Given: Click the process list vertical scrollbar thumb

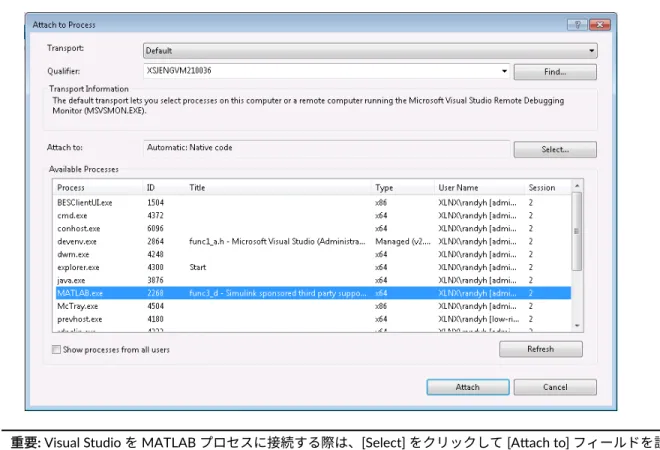Looking at the screenshot, I should tap(577, 231).
